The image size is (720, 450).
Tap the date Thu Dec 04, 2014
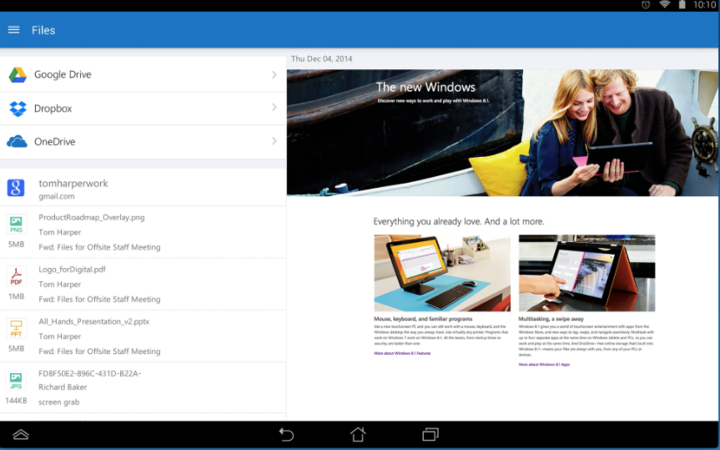321,59
